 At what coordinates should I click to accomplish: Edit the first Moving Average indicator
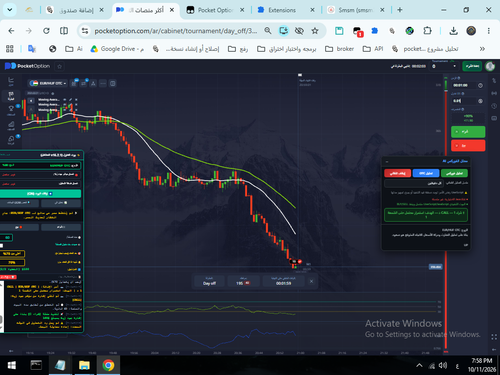tap(70, 100)
